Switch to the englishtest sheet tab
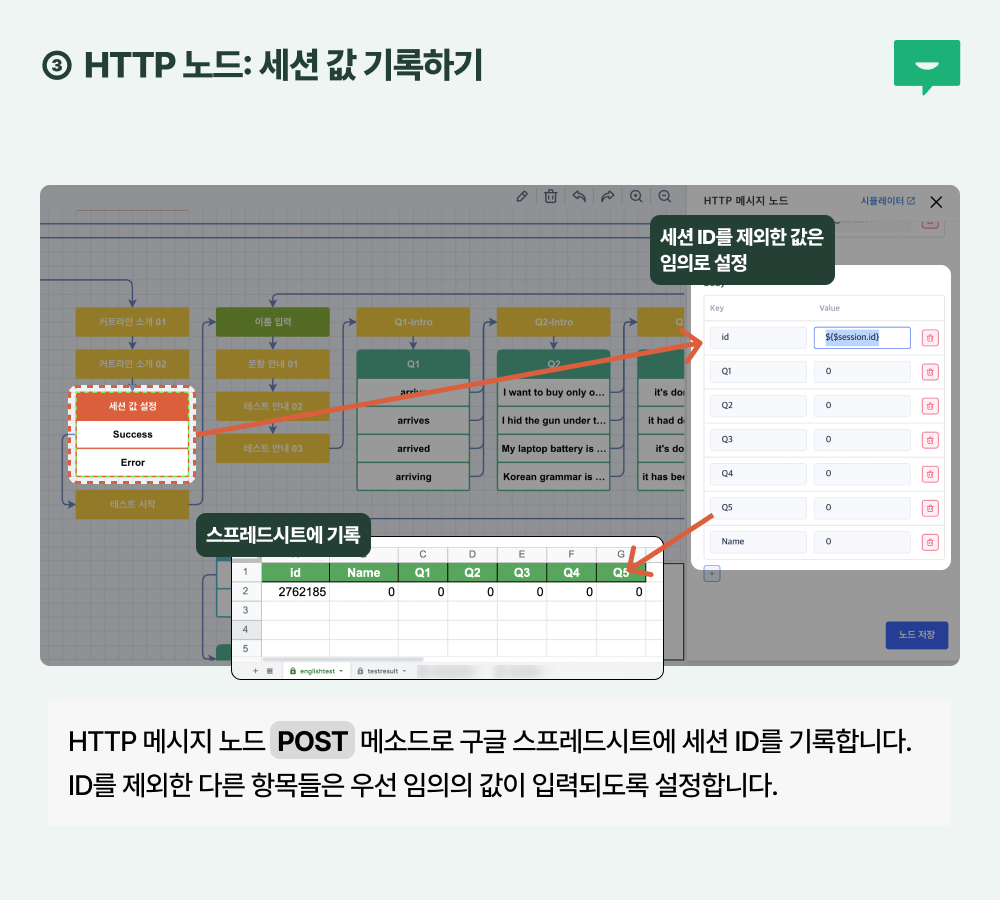Image resolution: width=1000 pixels, height=900 pixels. (317, 671)
